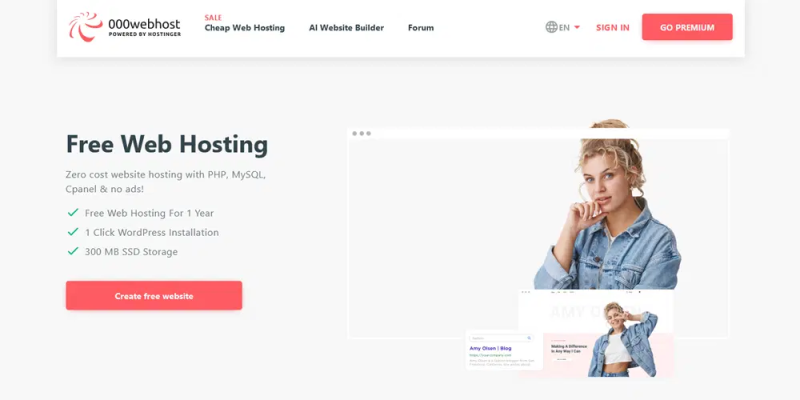
Task: Click the red SALE label above Cheap Web Hosting
Action: click(213, 18)
